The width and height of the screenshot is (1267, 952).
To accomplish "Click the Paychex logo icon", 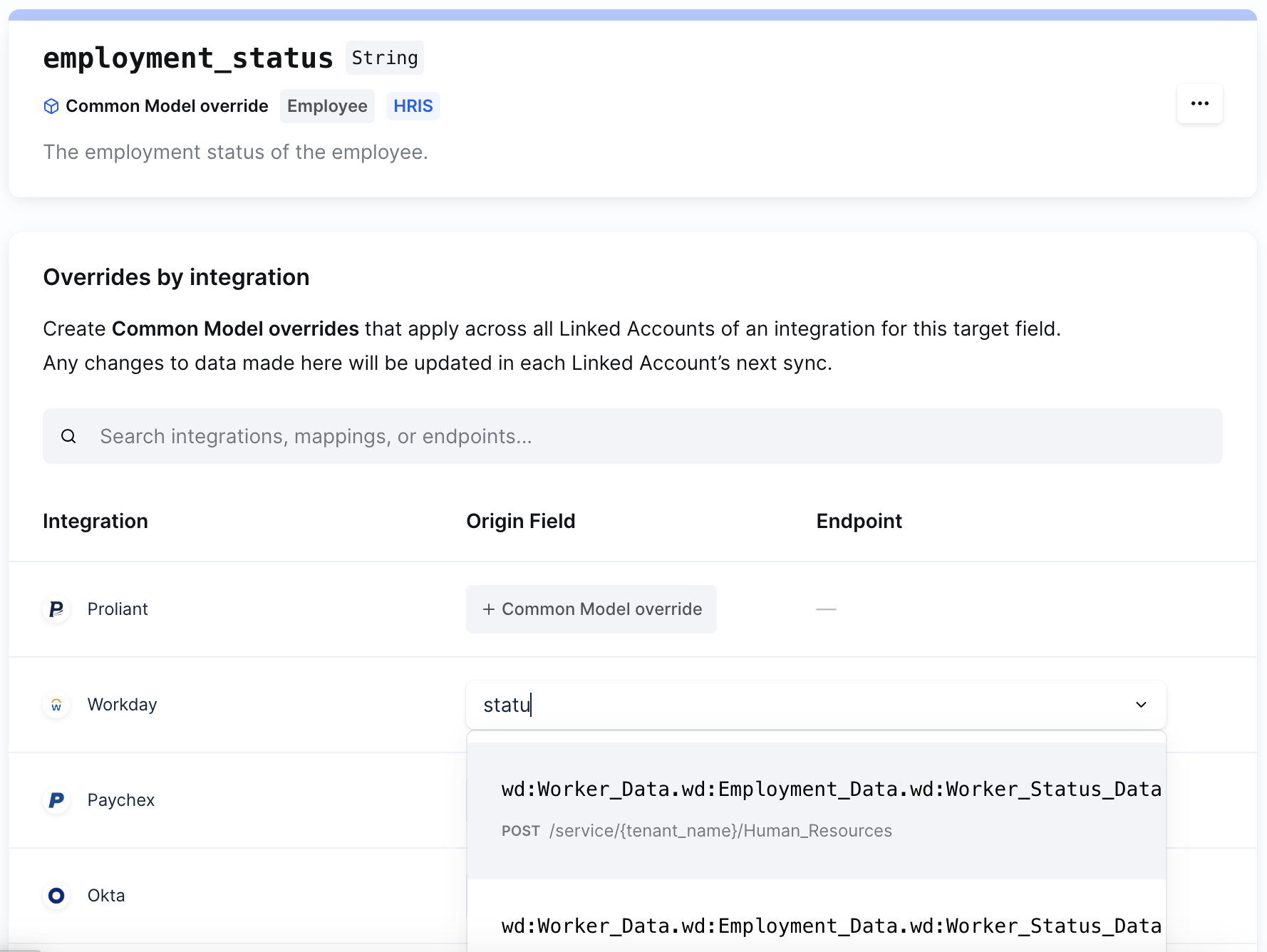I will [56, 800].
